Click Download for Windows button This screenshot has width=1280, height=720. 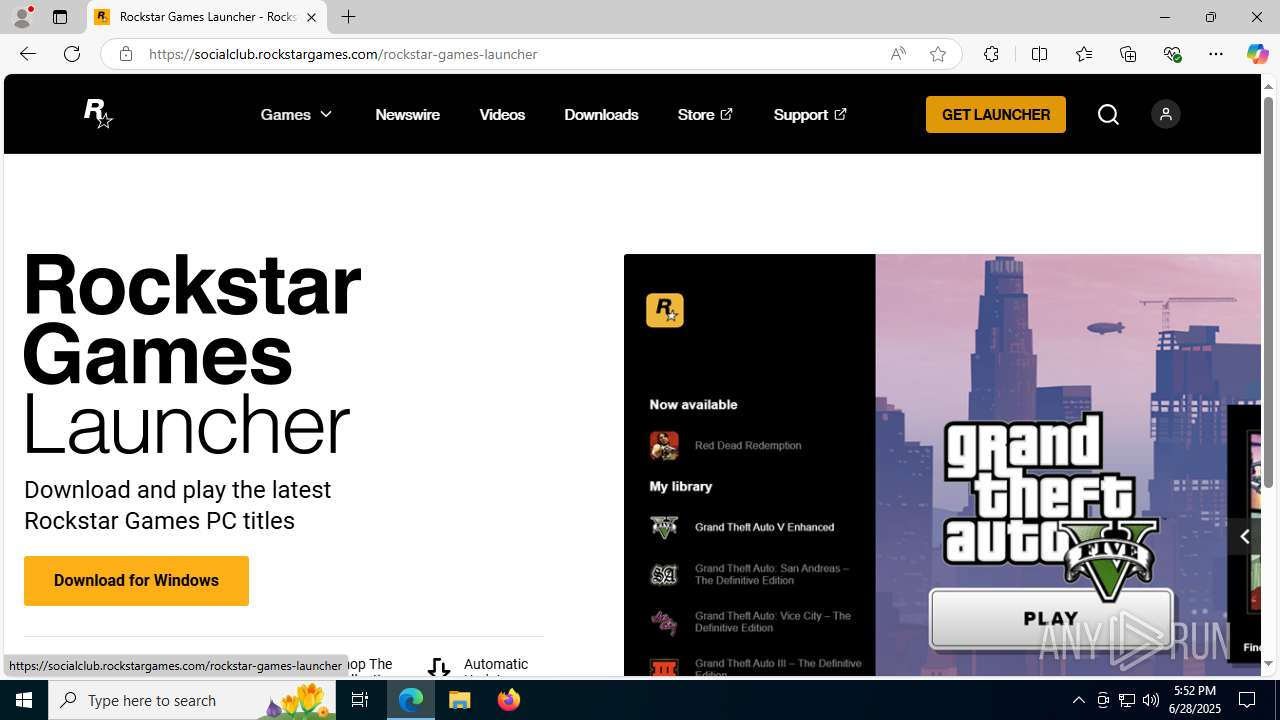point(136,580)
